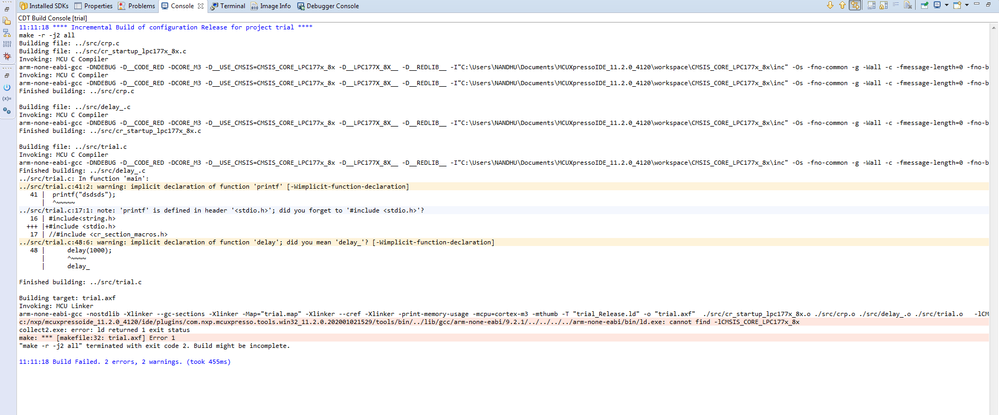The image size is (999, 415).
Task: Click the 'CDT Build Console [trial]' title
Action: pyautogui.click(x=52, y=18)
